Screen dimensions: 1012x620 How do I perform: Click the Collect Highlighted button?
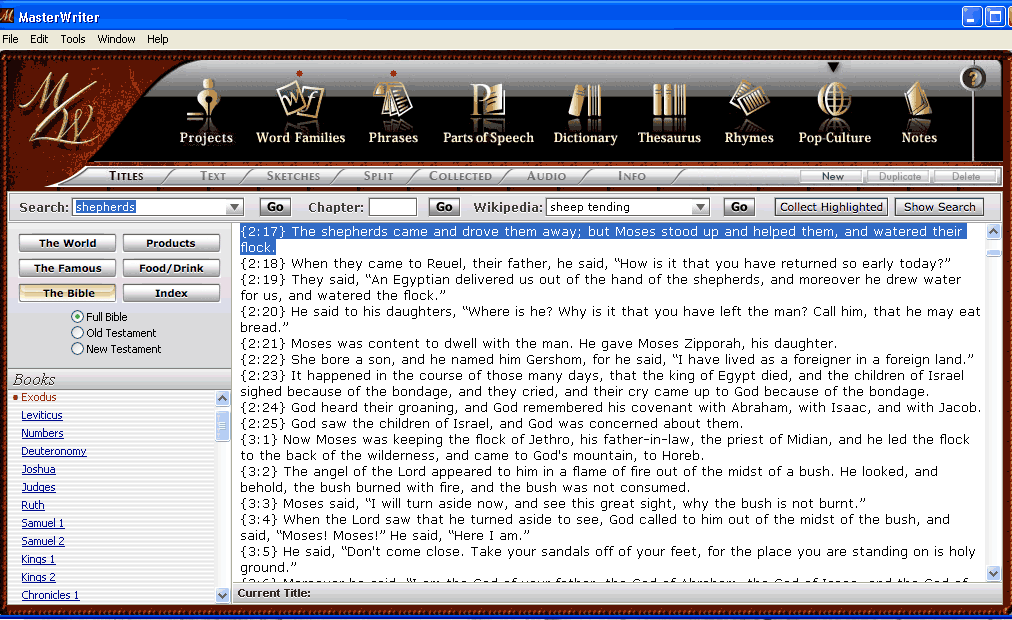point(831,207)
